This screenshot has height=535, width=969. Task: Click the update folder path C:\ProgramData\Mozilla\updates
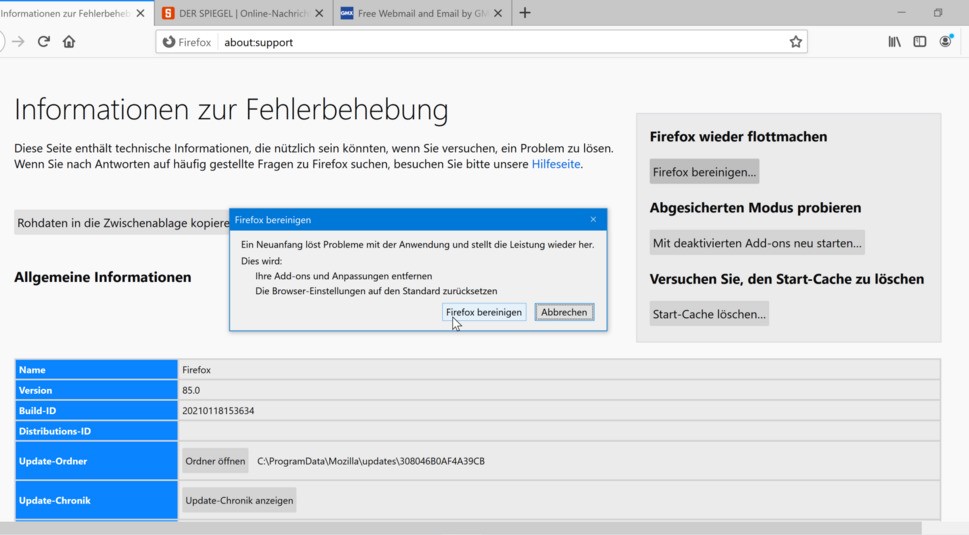click(x=371, y=461)
